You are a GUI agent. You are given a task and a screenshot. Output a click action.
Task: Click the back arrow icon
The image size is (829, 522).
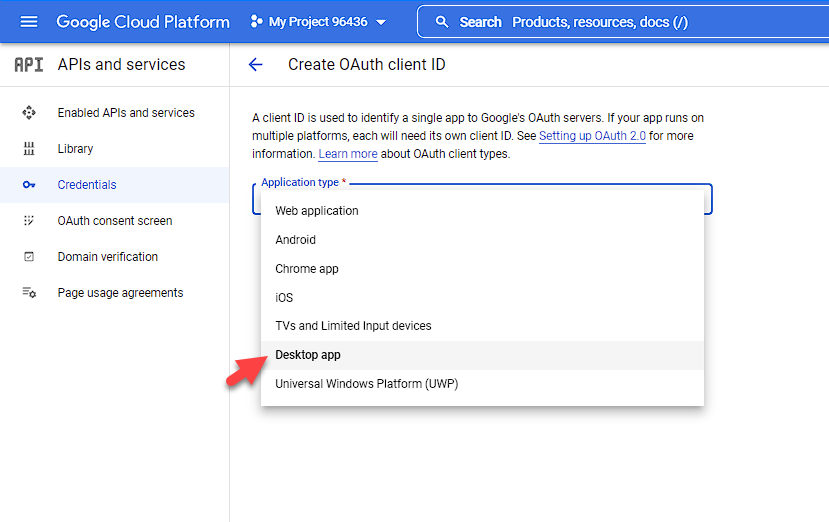pos(256,65)
